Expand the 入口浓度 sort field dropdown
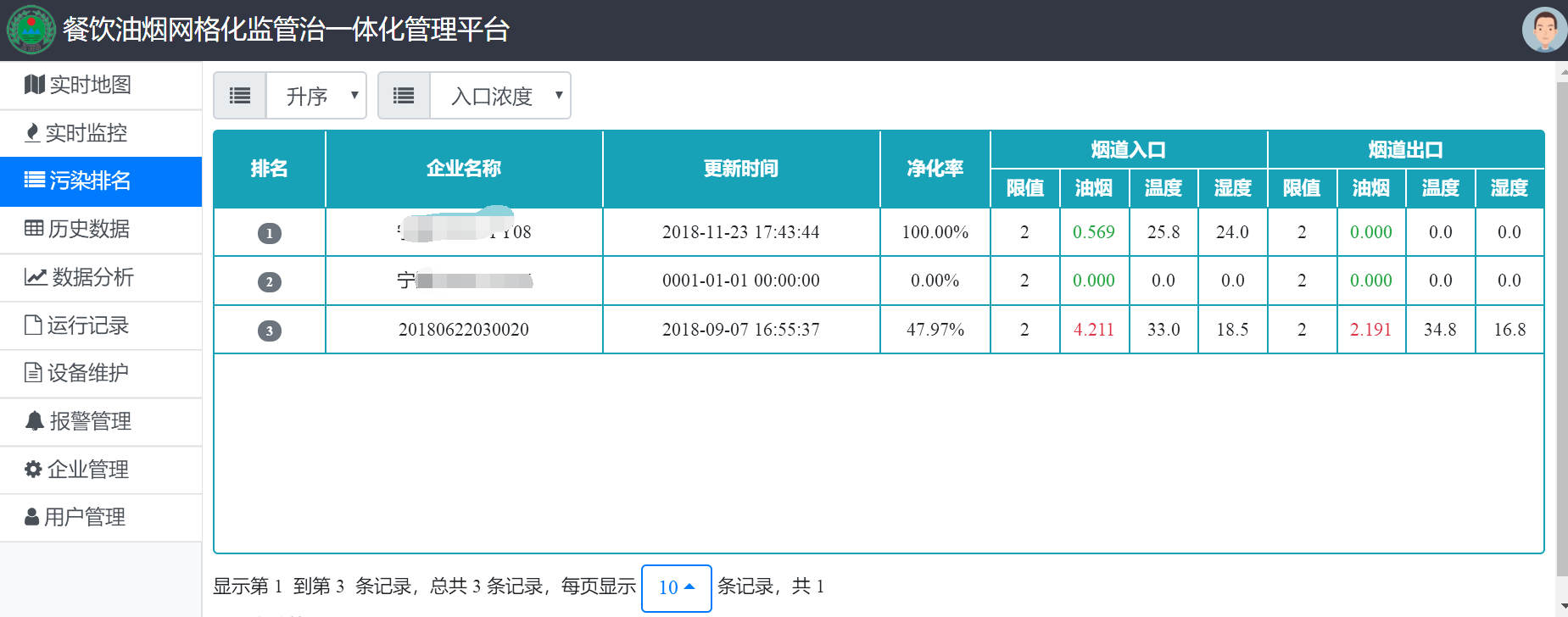This screenshot has height=617, width=1568. (x=500, y=96)
